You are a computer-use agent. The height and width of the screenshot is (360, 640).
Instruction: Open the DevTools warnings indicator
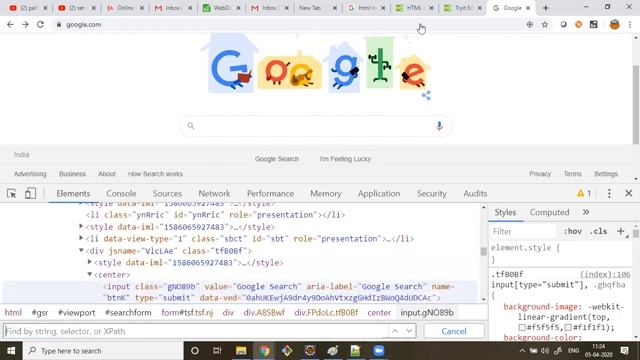[584, 193]
